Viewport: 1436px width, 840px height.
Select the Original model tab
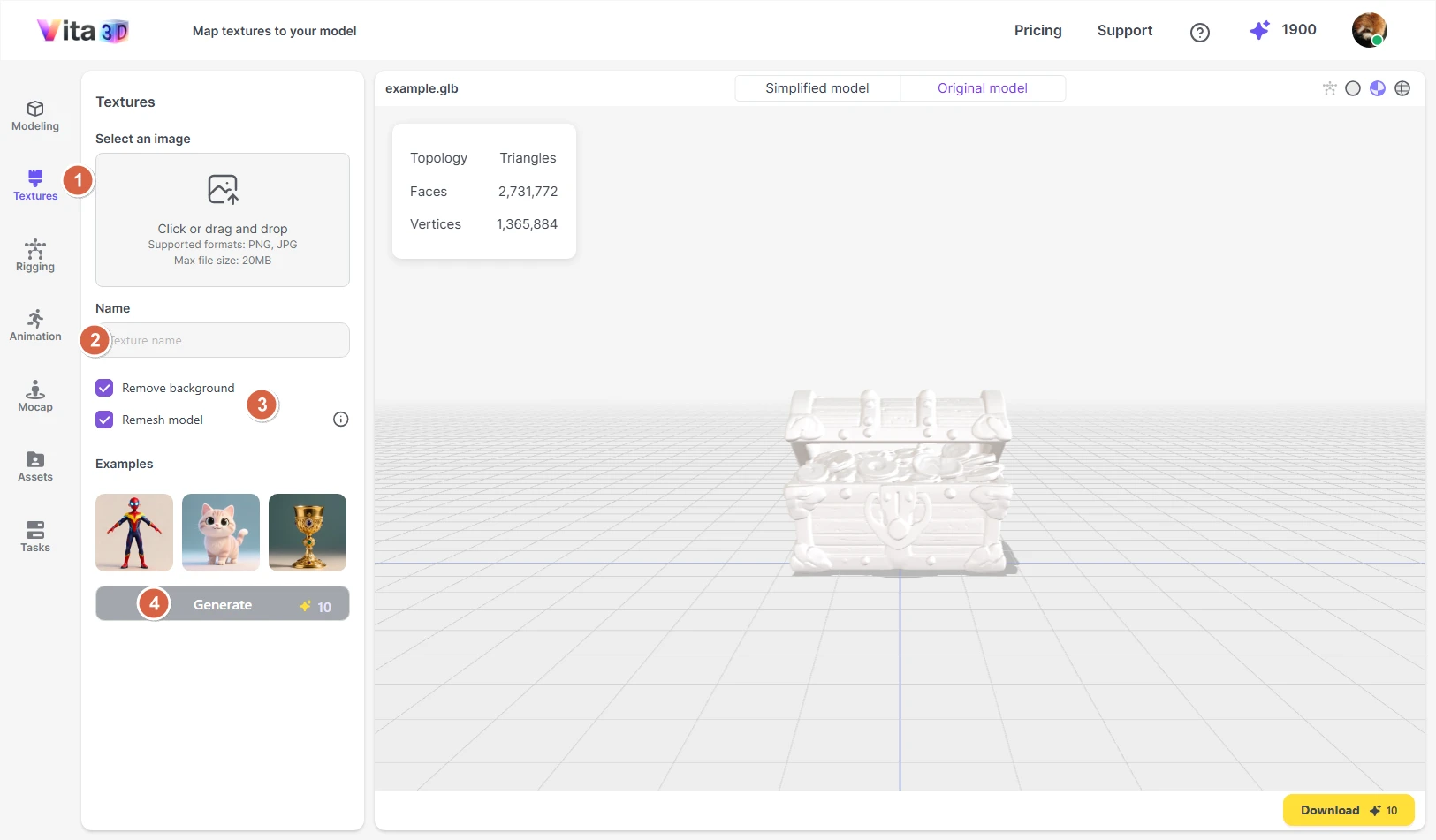982,88
